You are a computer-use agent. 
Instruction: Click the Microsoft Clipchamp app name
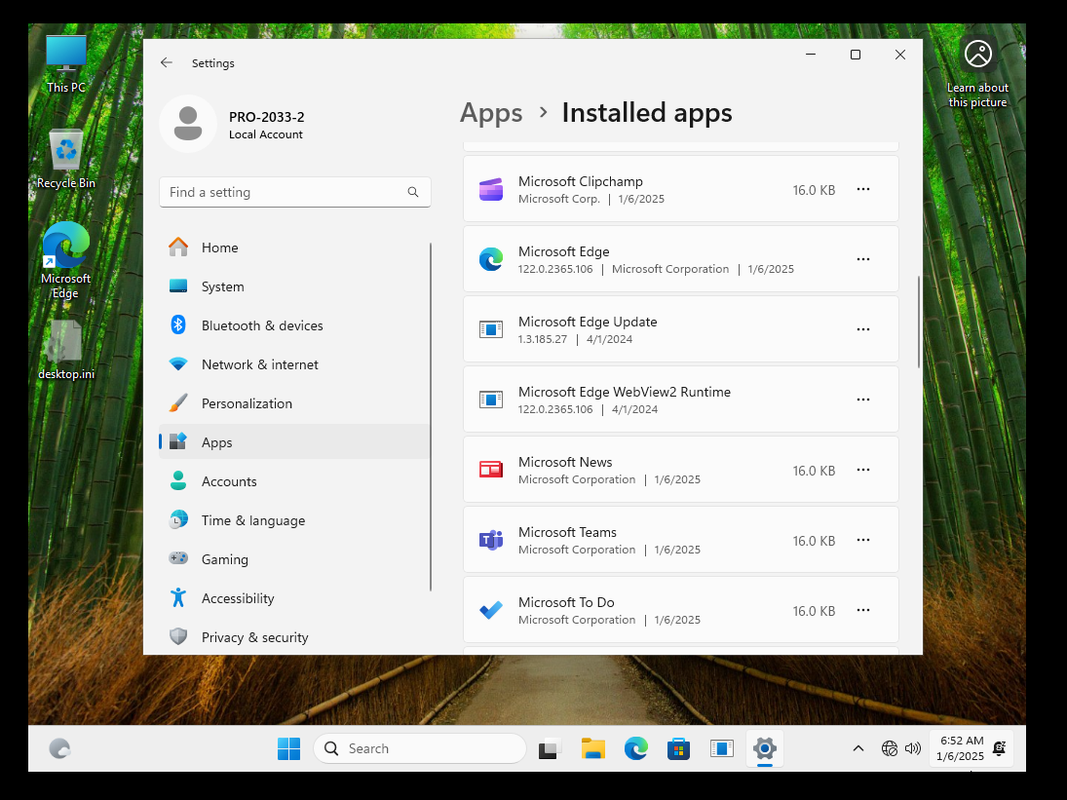(580, 181)
